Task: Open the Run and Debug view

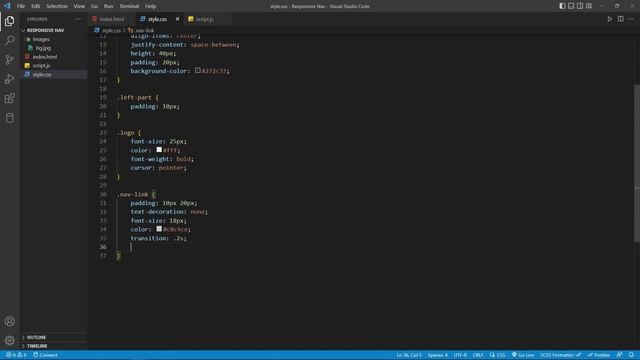Action: tap(9, 79)
